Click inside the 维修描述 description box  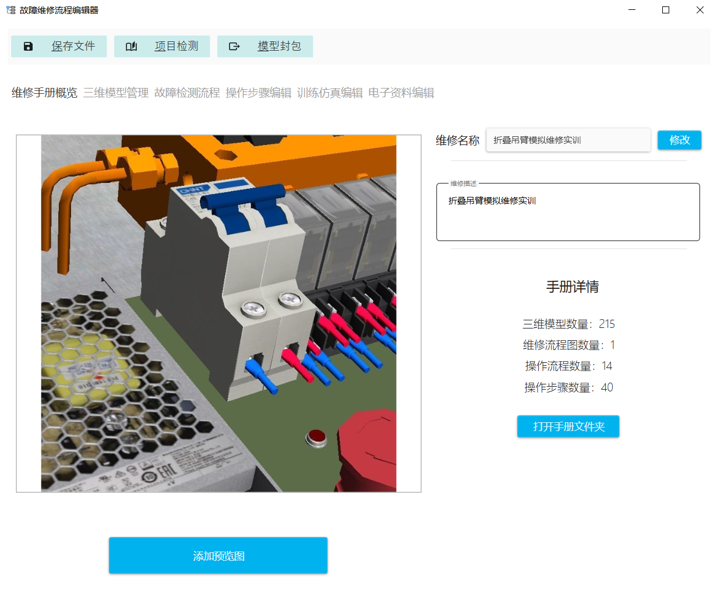(567, 215)
